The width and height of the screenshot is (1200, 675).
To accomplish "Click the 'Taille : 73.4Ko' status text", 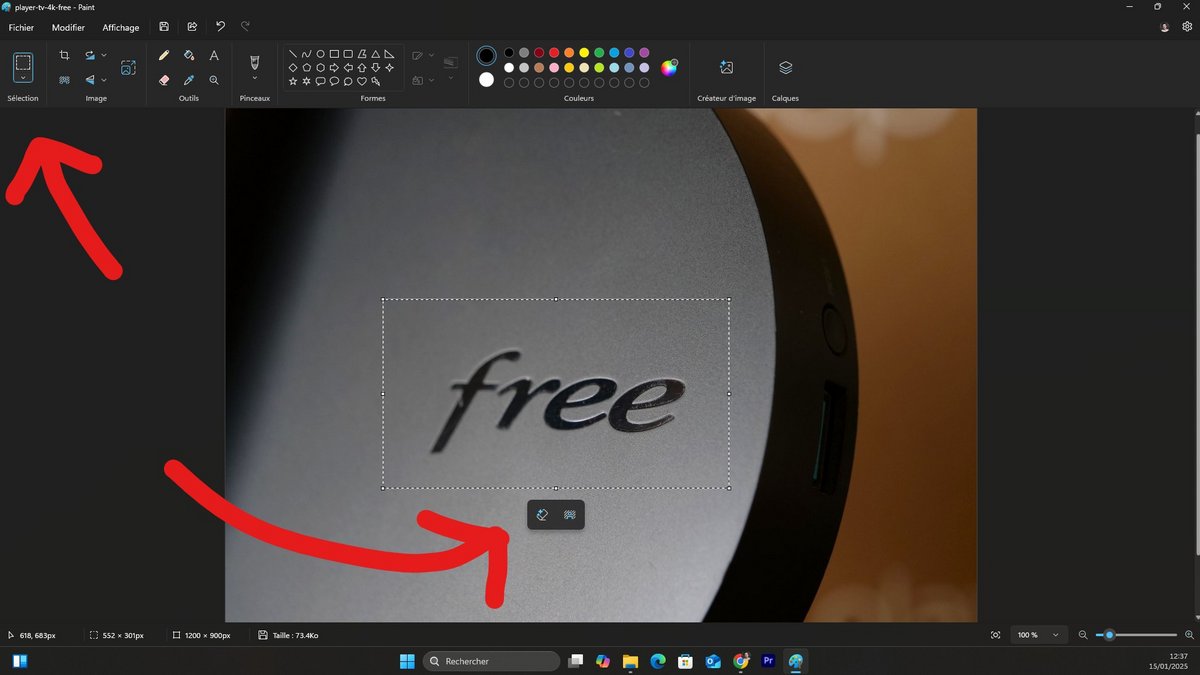I will click(x=295, y=635).
